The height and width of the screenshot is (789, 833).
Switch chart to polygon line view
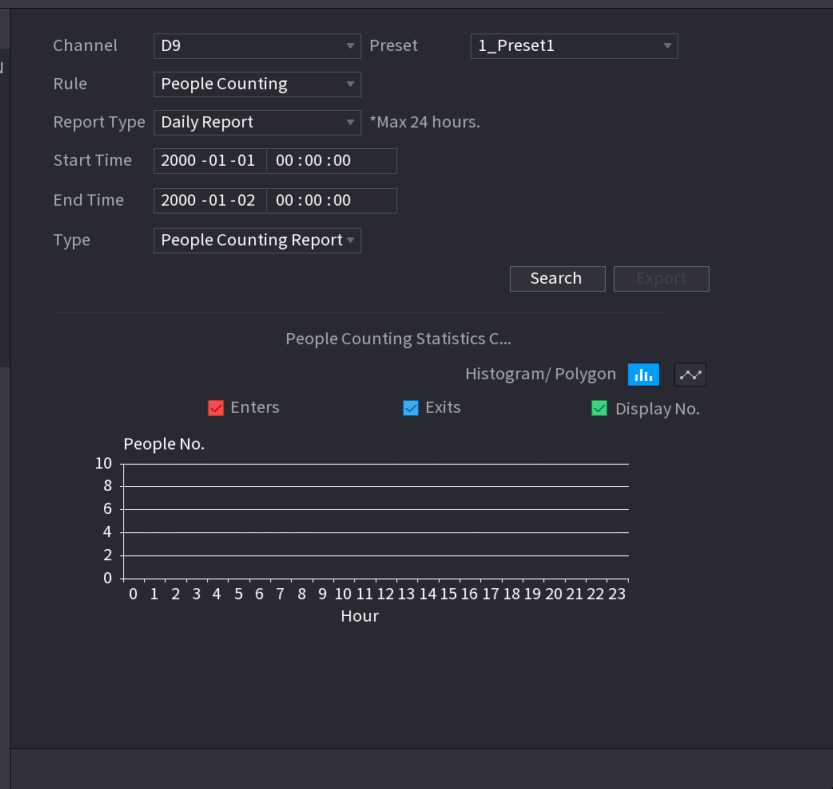click(x=690, y=375)
